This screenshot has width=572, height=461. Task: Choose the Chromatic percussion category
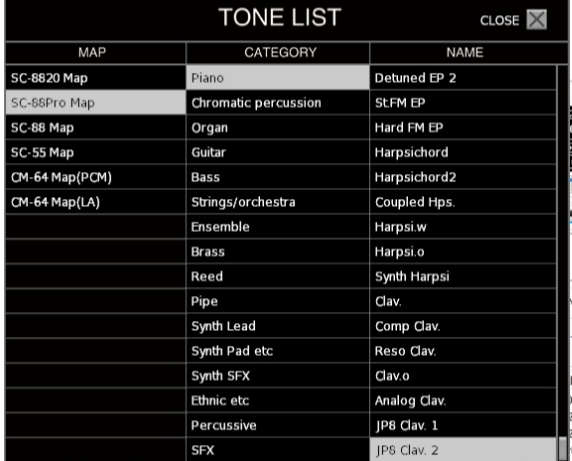point(278,103)
